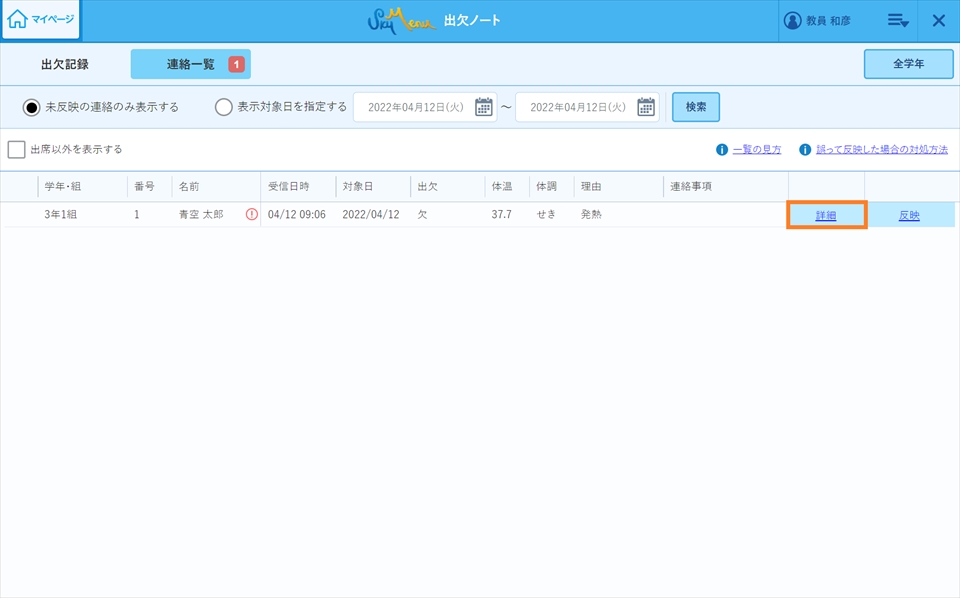
Task: Switch to the 連絡一覧 tab
Action: coord(190,64)
